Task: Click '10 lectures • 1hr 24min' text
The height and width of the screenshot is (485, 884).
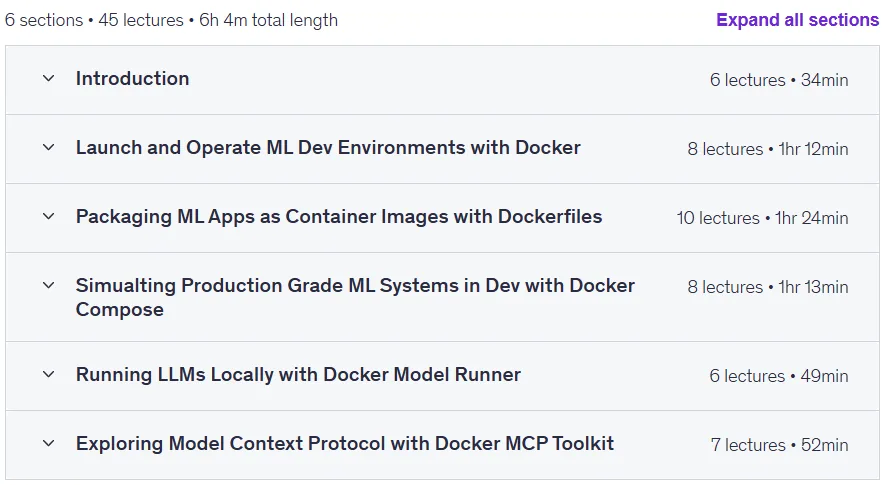Action: click(762, 218)
